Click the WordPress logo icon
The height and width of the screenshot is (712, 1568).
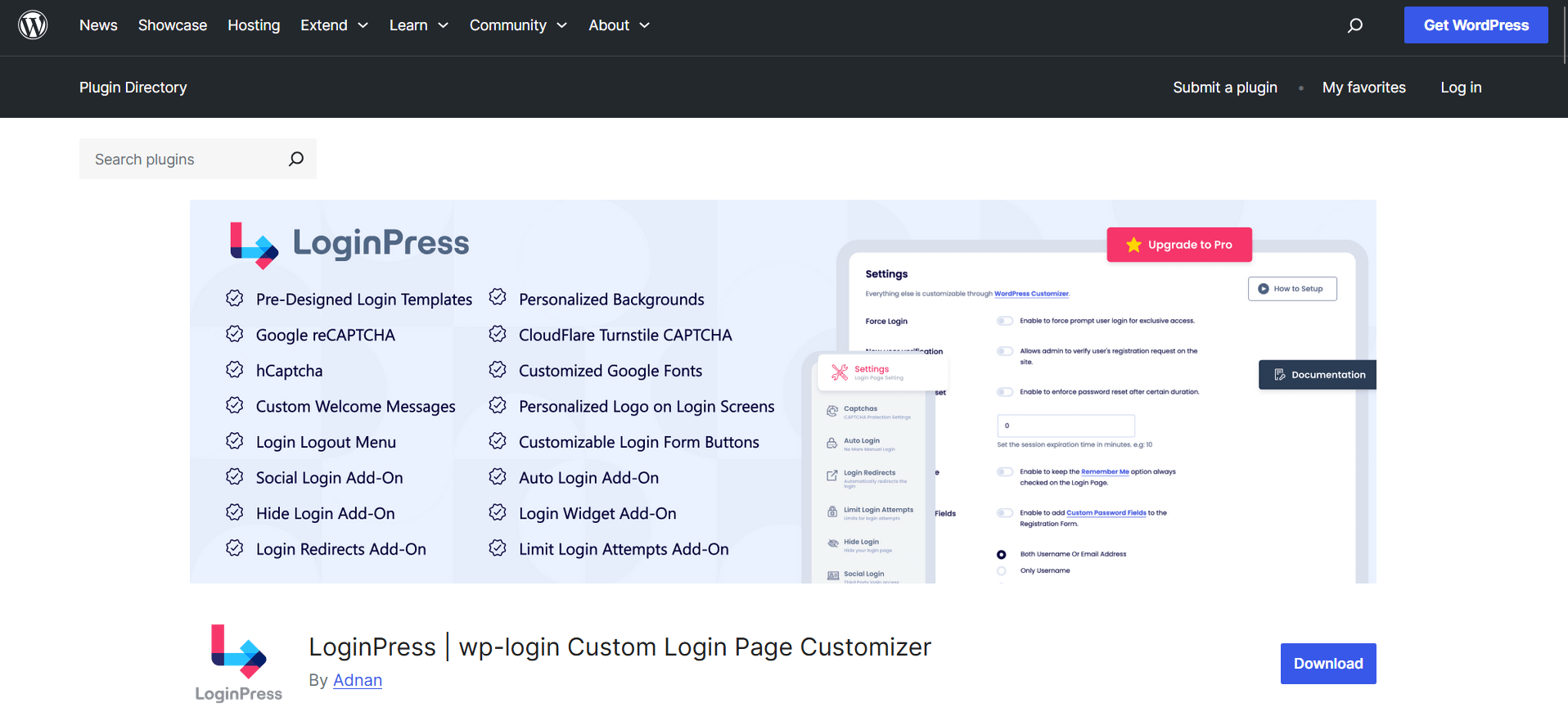tap(33, 25)
